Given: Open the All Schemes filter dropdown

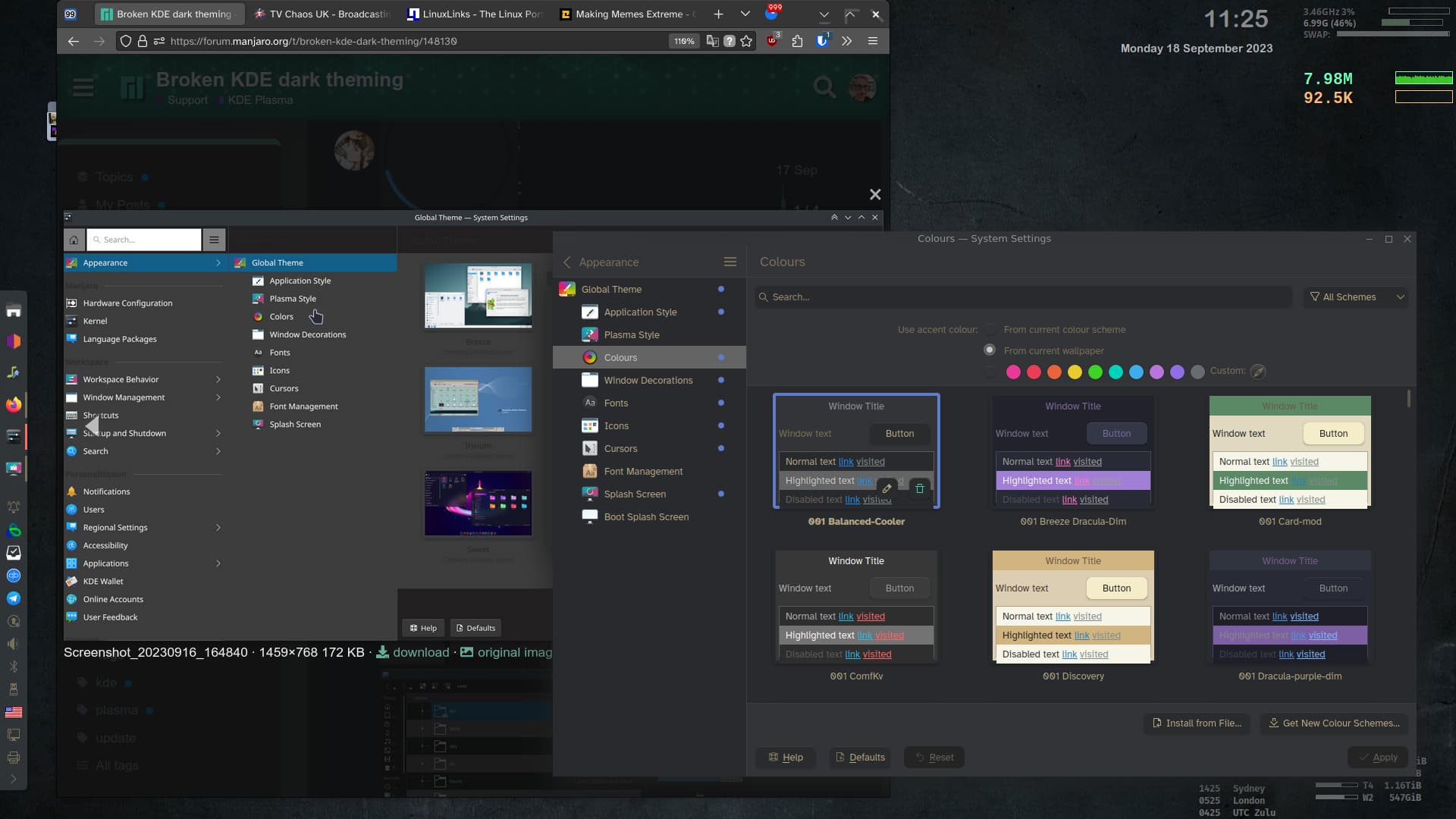Looking at the screenshot, I should 1357,297.
